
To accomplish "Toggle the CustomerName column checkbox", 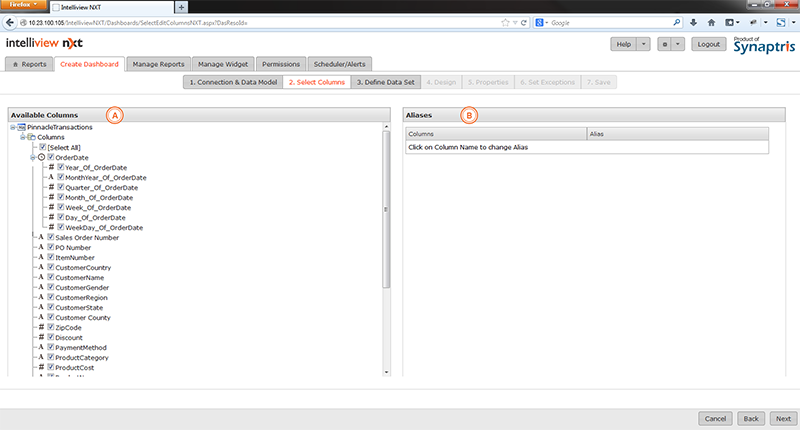I will tap(49, 277).
